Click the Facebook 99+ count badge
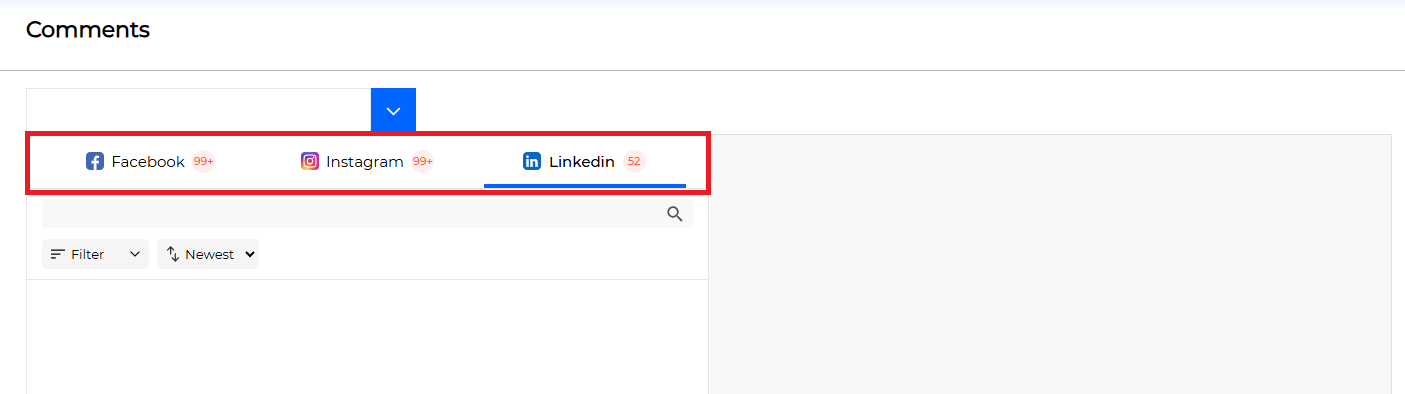Image resolution: width=1405 pixels, height=394 pixels. tap(204, 161)
